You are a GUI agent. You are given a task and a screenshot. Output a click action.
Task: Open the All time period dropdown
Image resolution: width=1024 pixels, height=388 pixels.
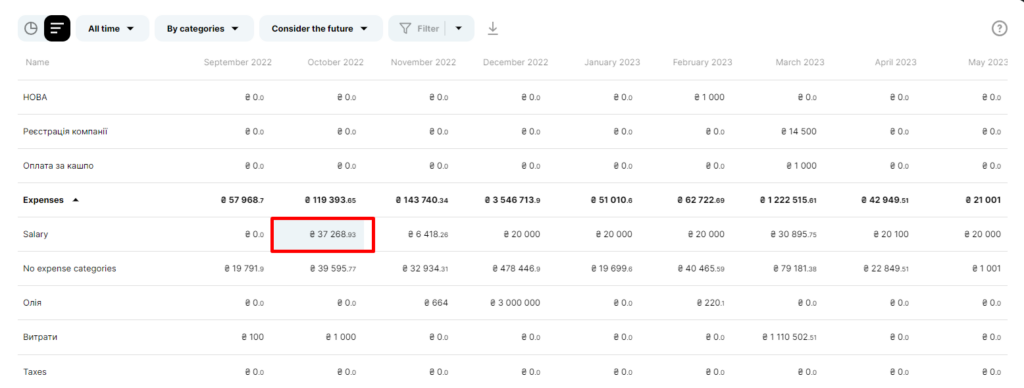pyautogui.click(x=112, y=29)
